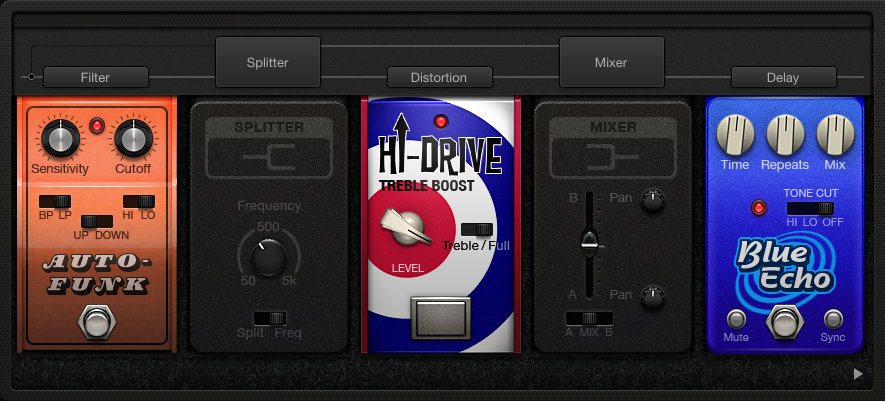
Task: Click the Mix knob on Blue Echo
Action: pos(835,135)
